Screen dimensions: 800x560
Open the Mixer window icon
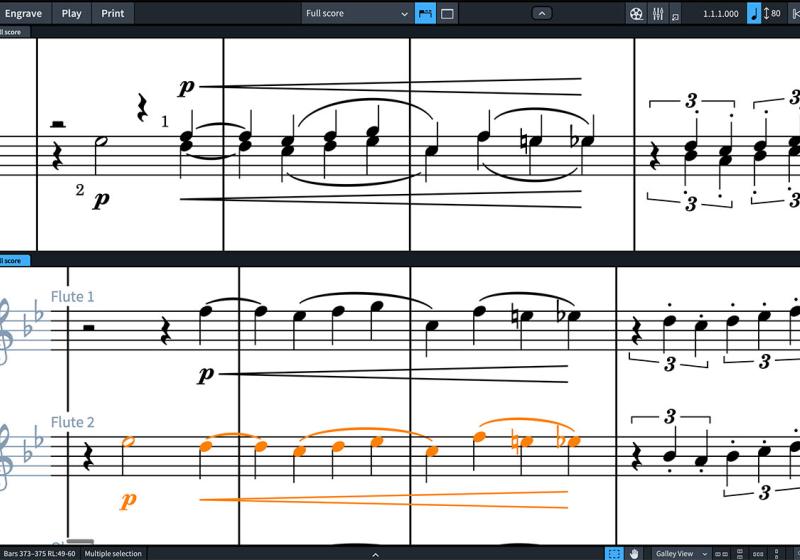click(x=658, y=13)
